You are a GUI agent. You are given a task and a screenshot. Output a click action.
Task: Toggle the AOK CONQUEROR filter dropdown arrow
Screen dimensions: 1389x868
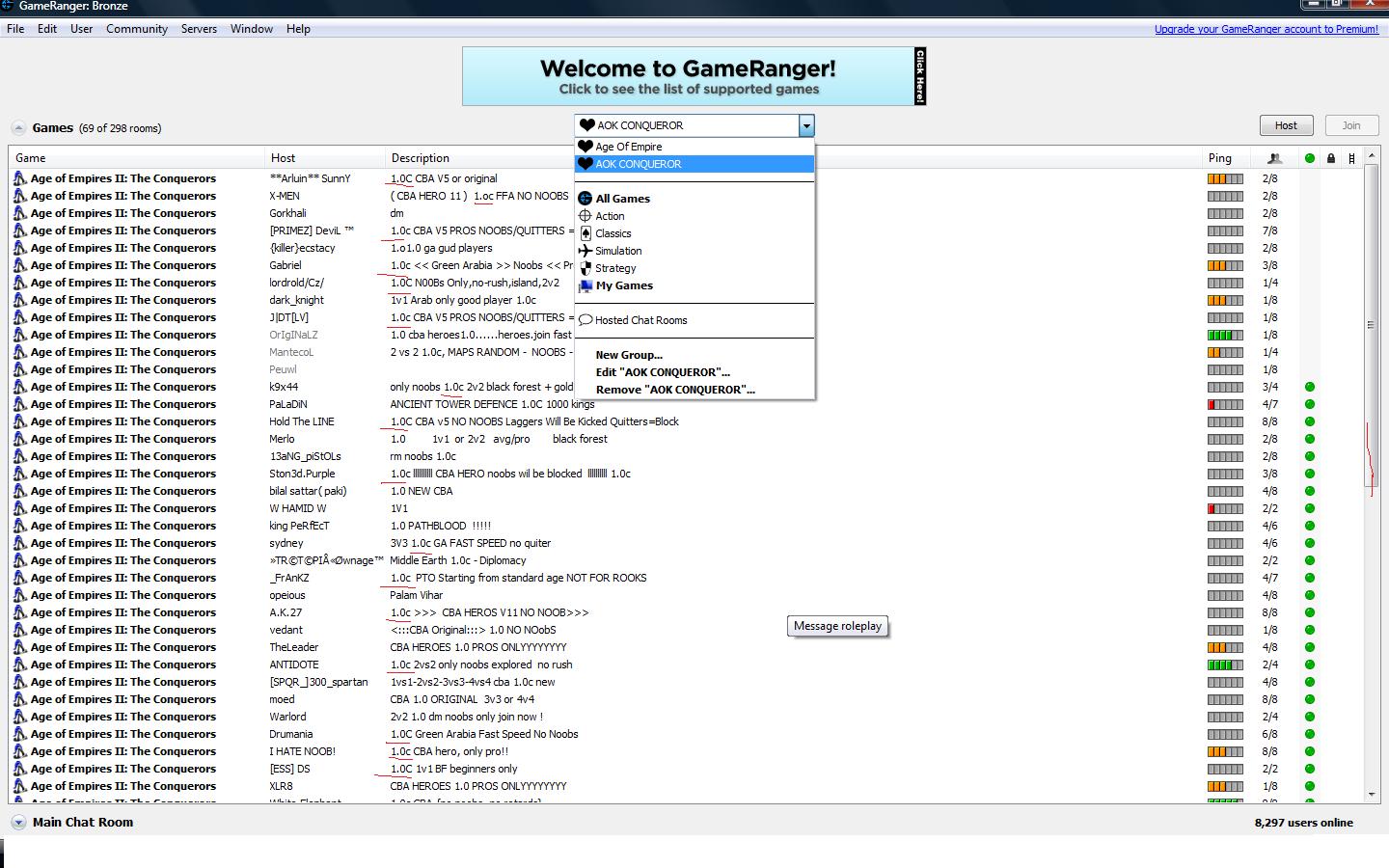click(x=806, y=125)
